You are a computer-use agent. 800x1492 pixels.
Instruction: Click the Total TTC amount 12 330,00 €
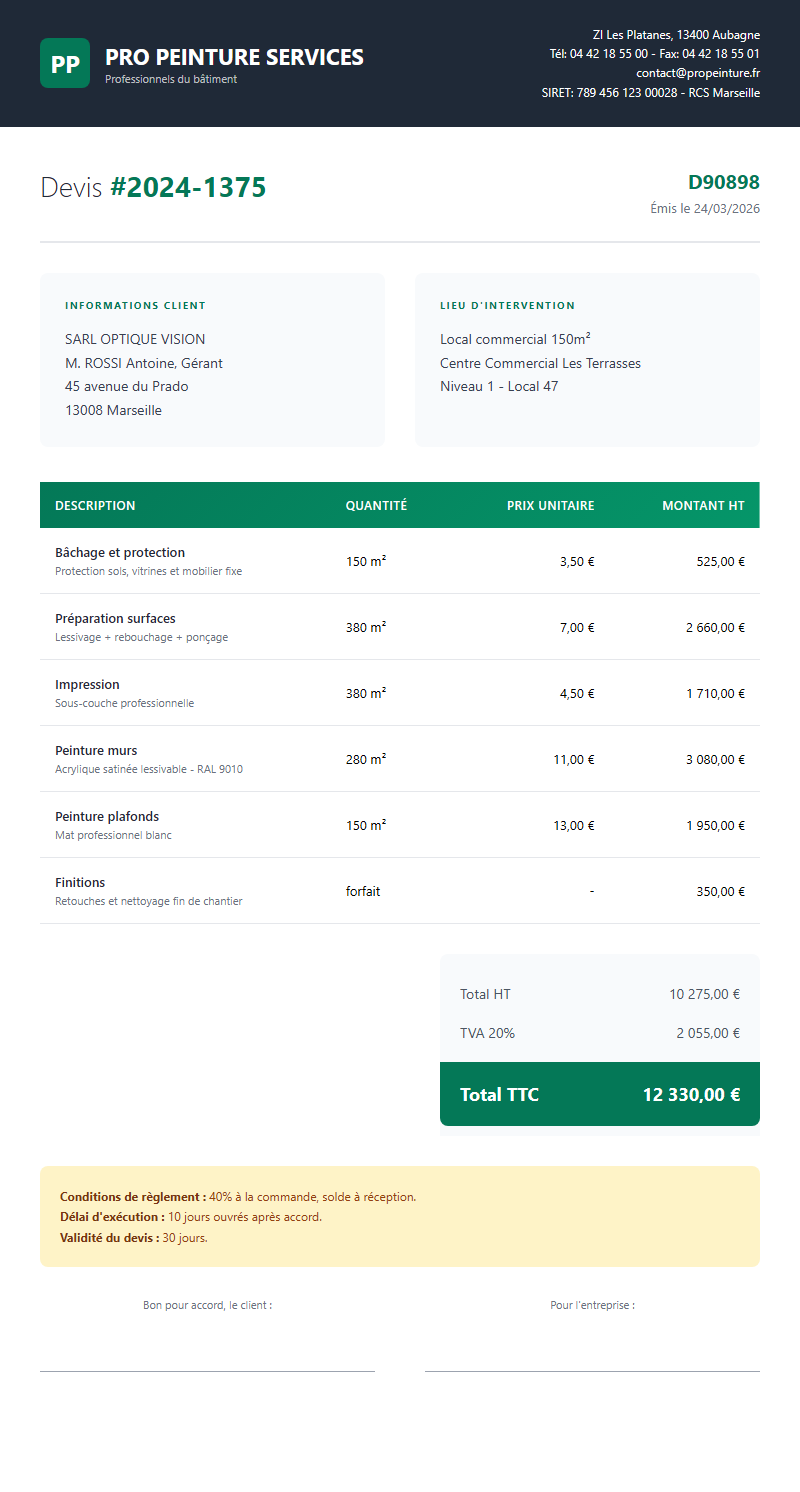pos(691,1094)
